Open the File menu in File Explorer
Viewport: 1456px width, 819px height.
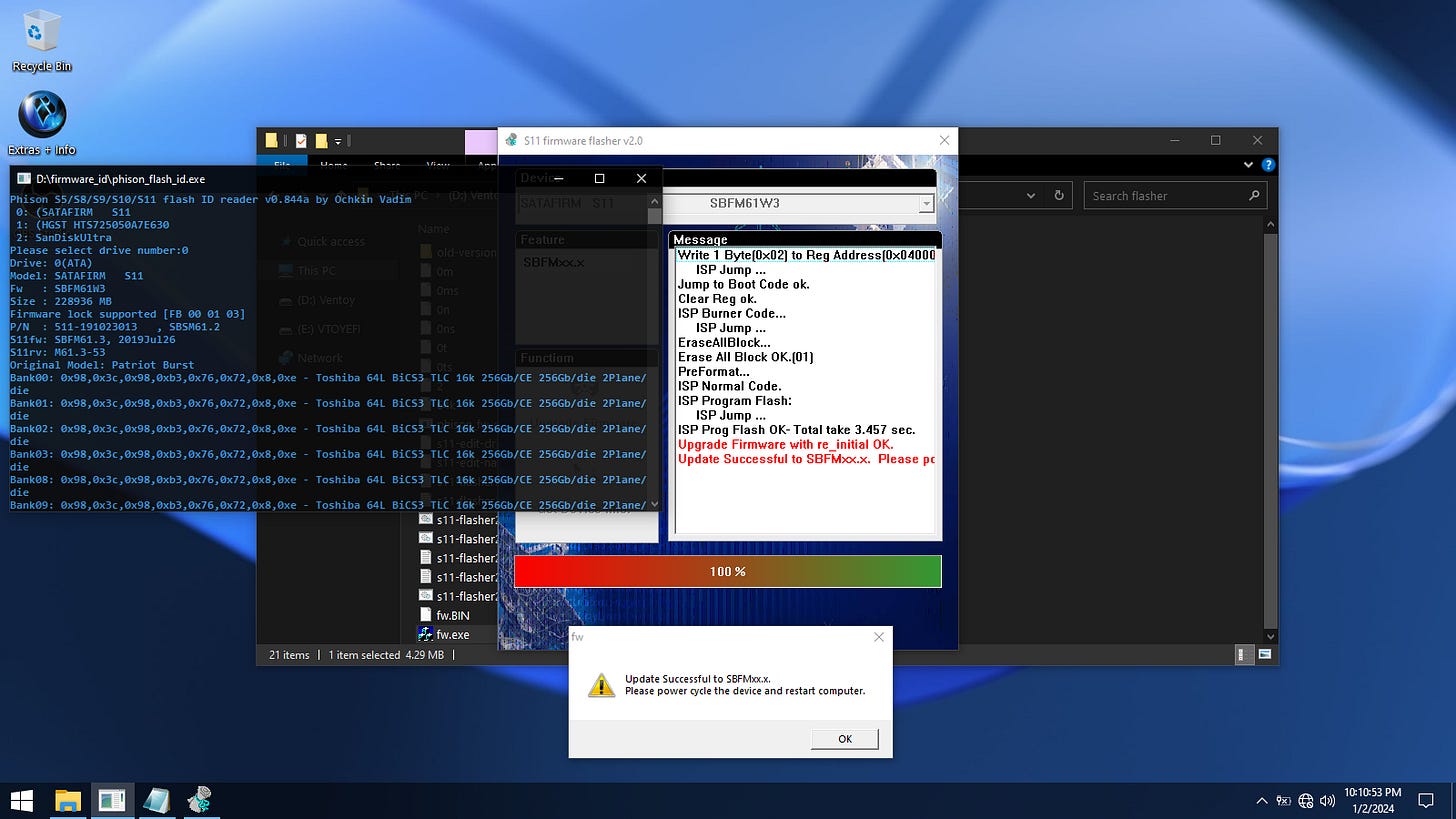(282, 166)
